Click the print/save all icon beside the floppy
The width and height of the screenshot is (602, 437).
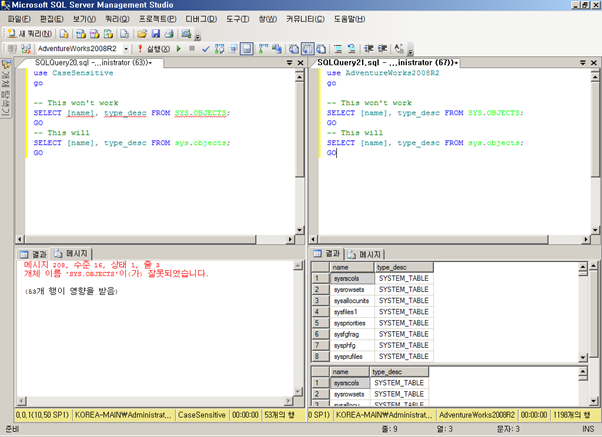coord(169,34)
